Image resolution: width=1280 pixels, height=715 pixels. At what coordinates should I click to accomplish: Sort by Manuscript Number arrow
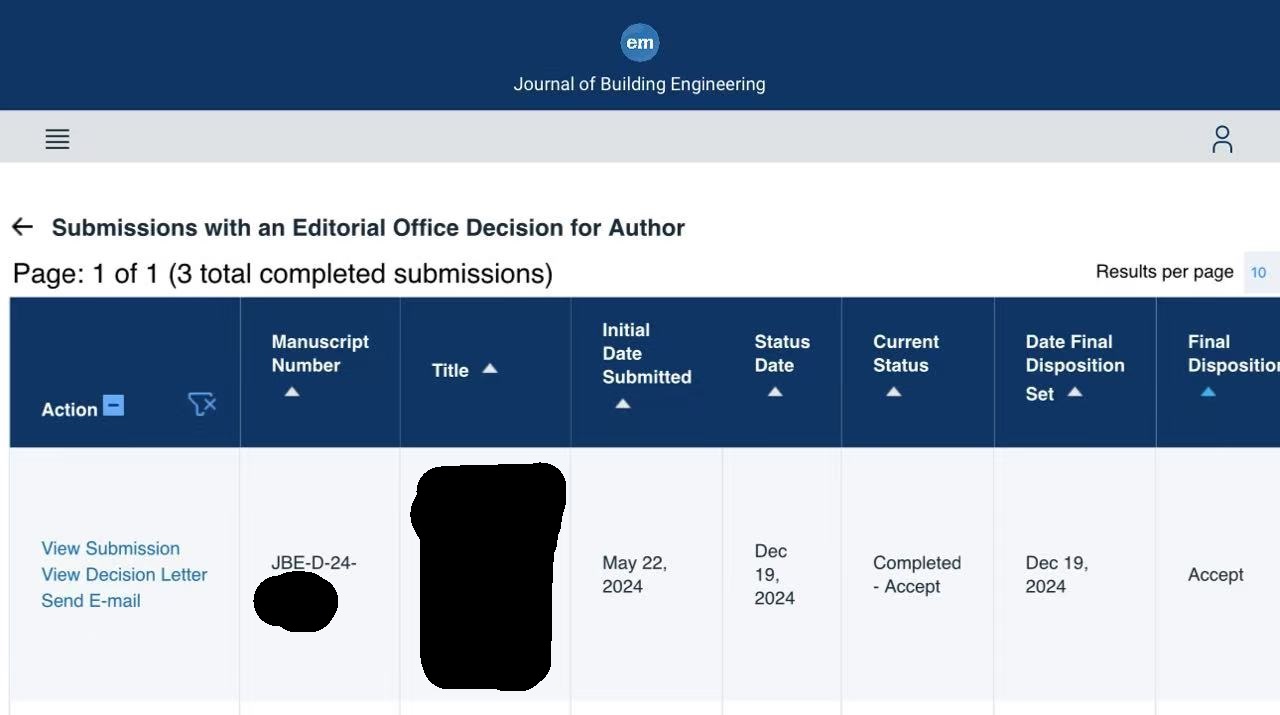coord(292,392)
